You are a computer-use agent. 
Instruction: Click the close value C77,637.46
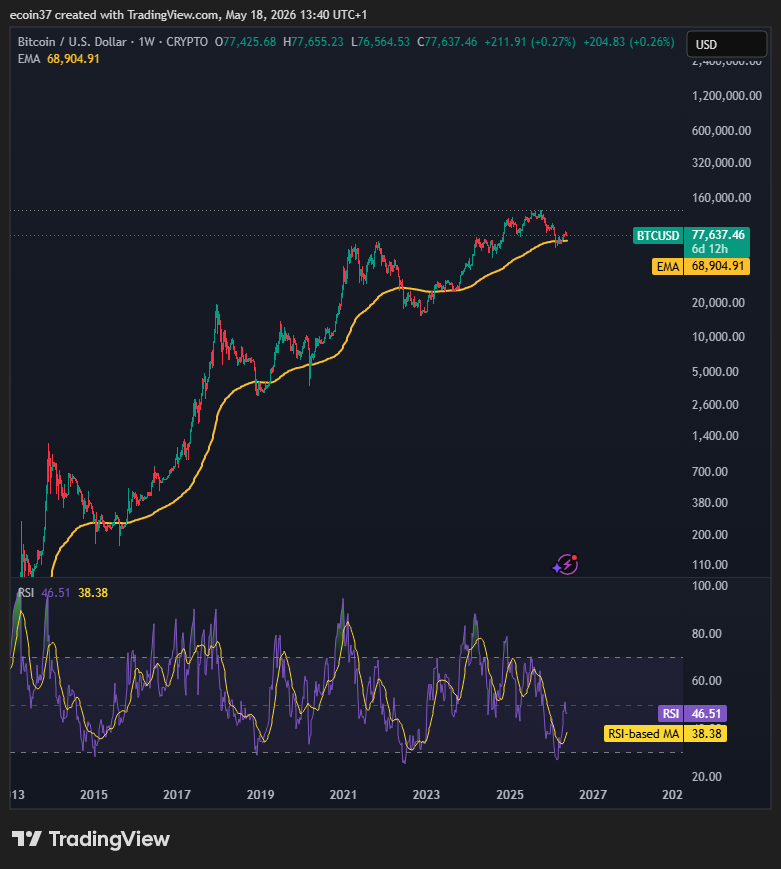tap(447, 42)
